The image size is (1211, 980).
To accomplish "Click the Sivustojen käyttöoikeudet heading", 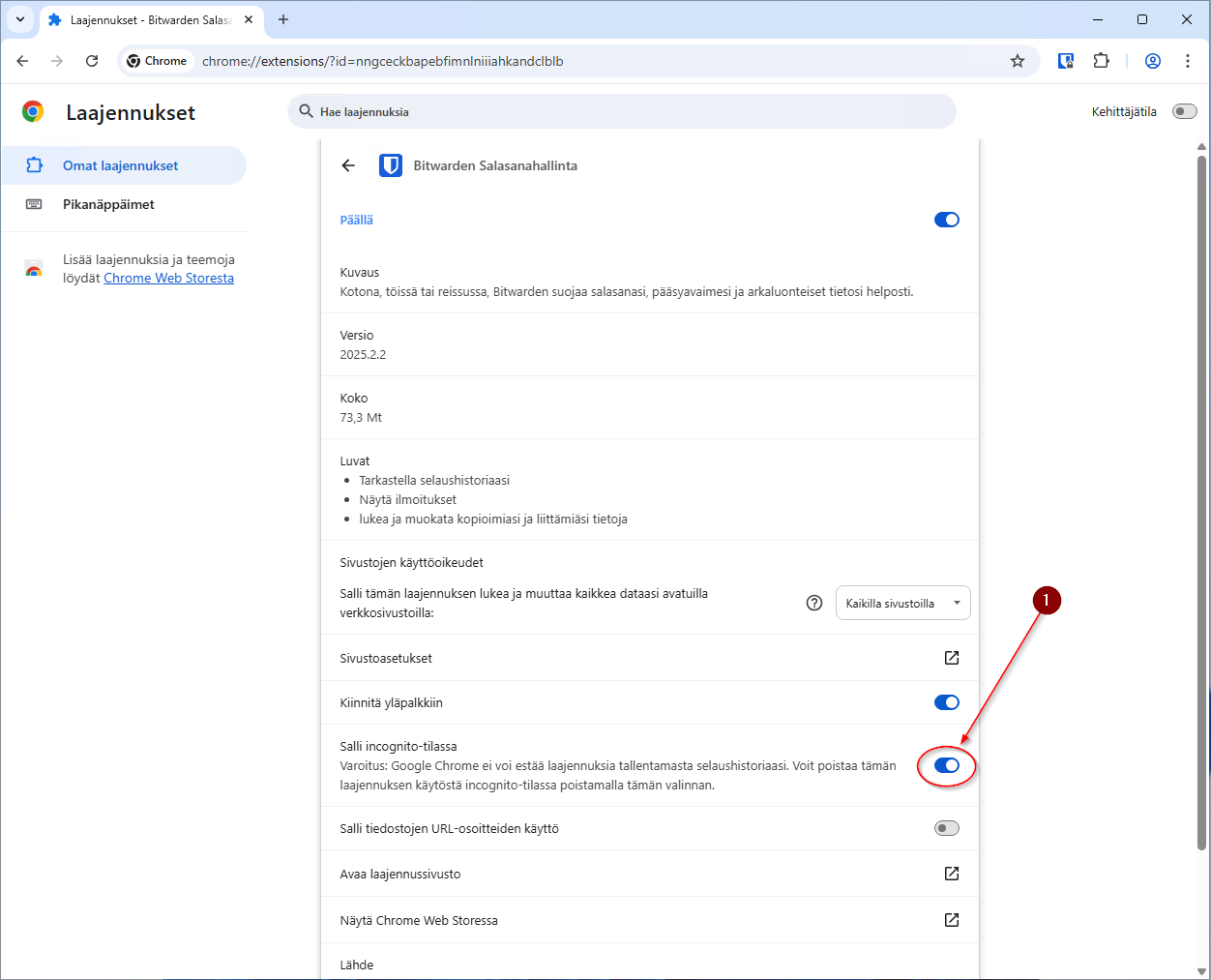I will pyautogui.click(x=412, y=562).
